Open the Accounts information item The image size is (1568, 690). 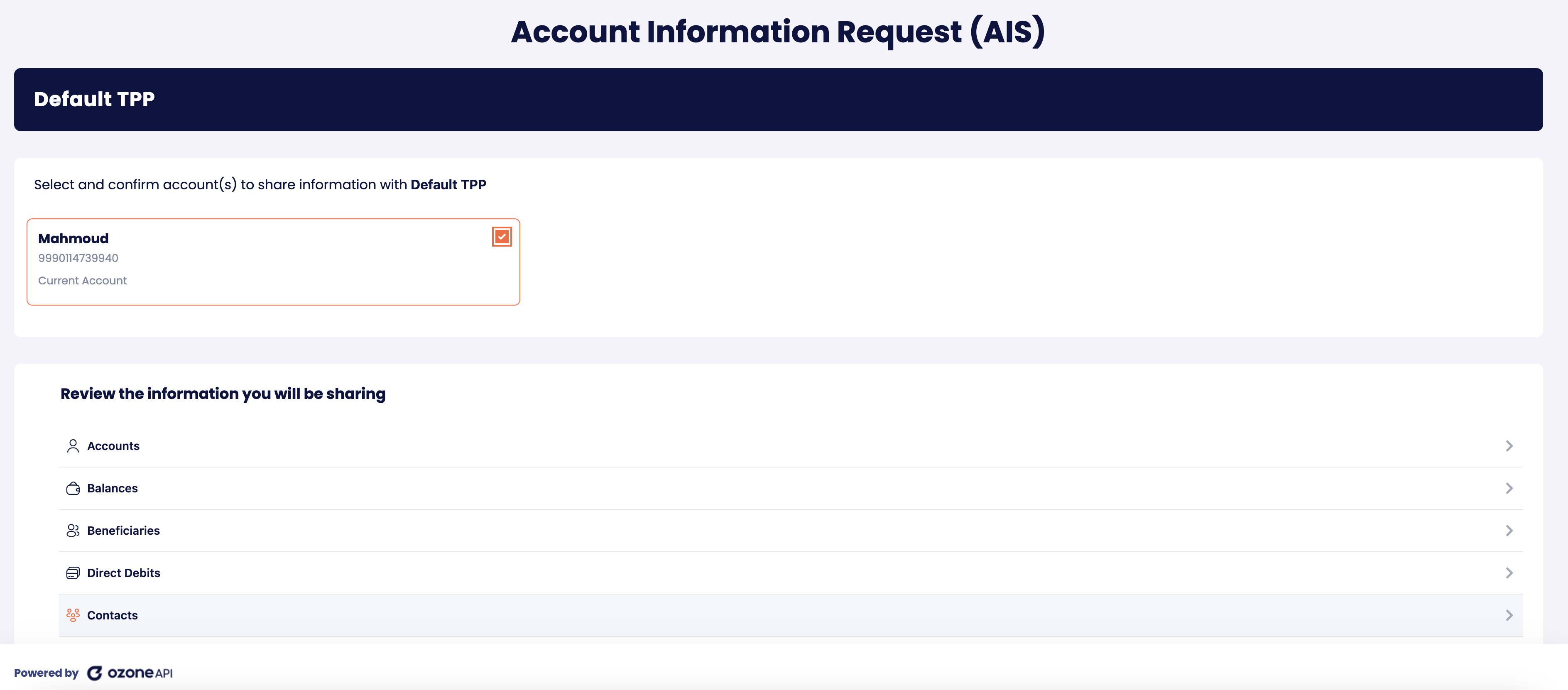click(113, 446)
